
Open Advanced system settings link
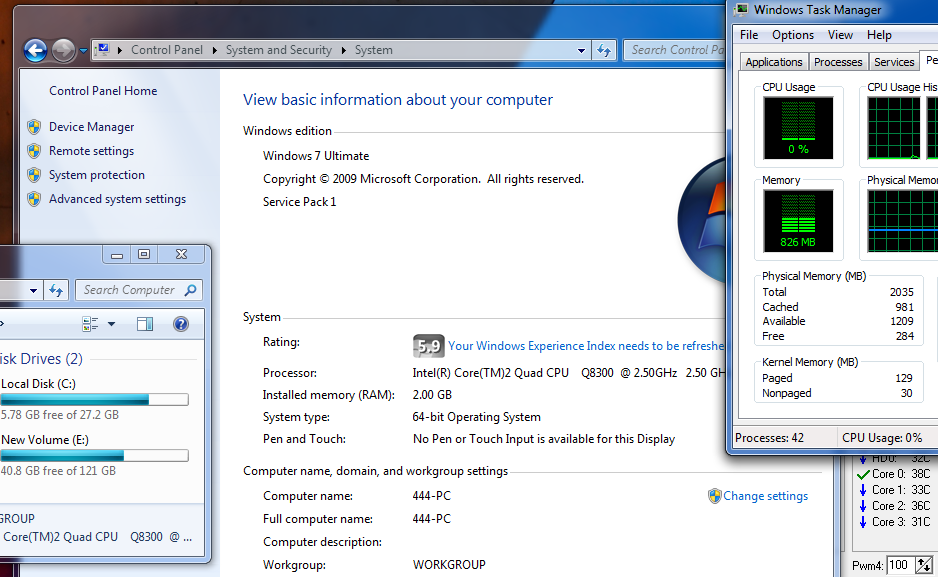[117, 199]
